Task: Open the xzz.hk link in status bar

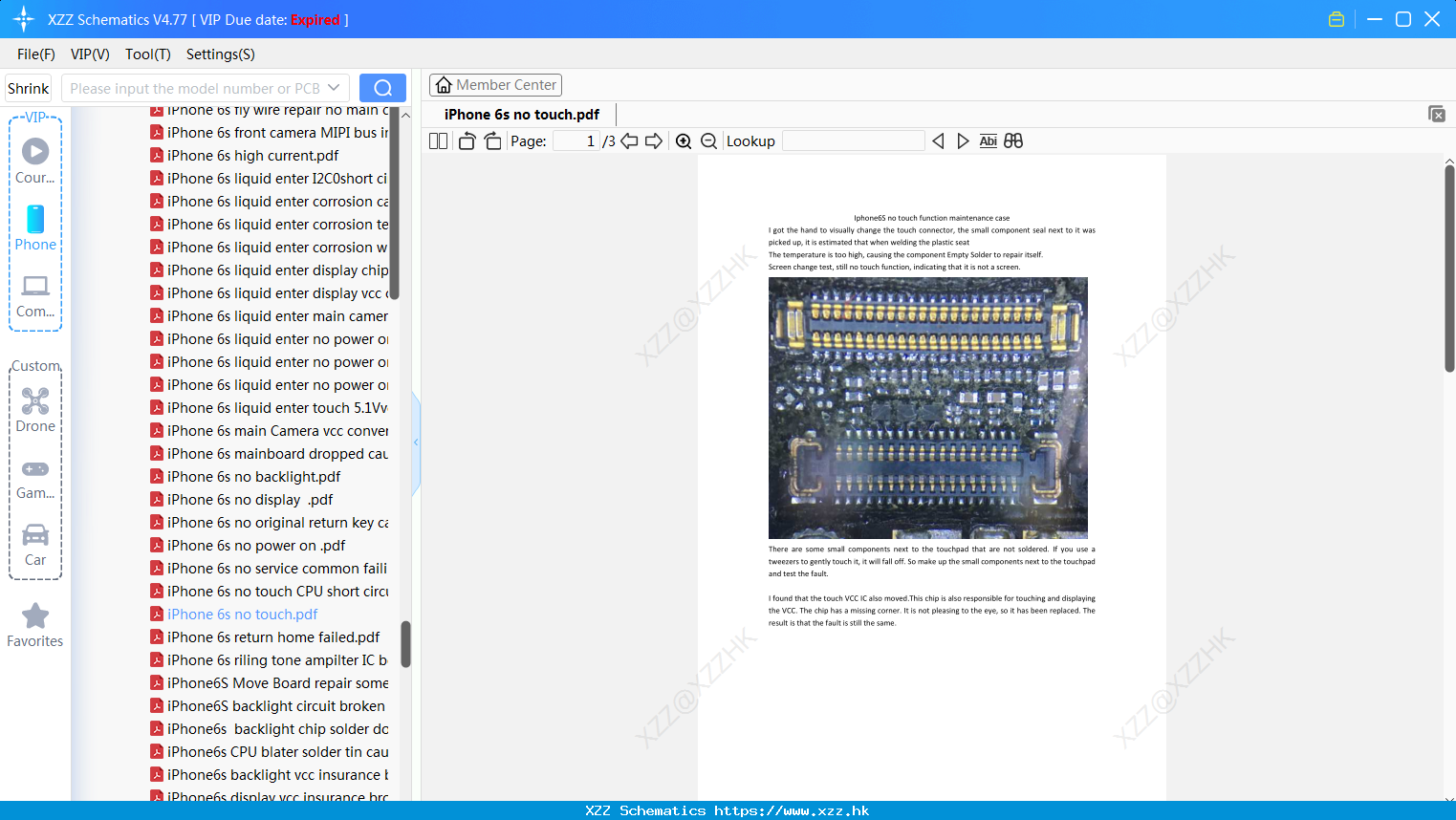Action: tap(792, 810)
